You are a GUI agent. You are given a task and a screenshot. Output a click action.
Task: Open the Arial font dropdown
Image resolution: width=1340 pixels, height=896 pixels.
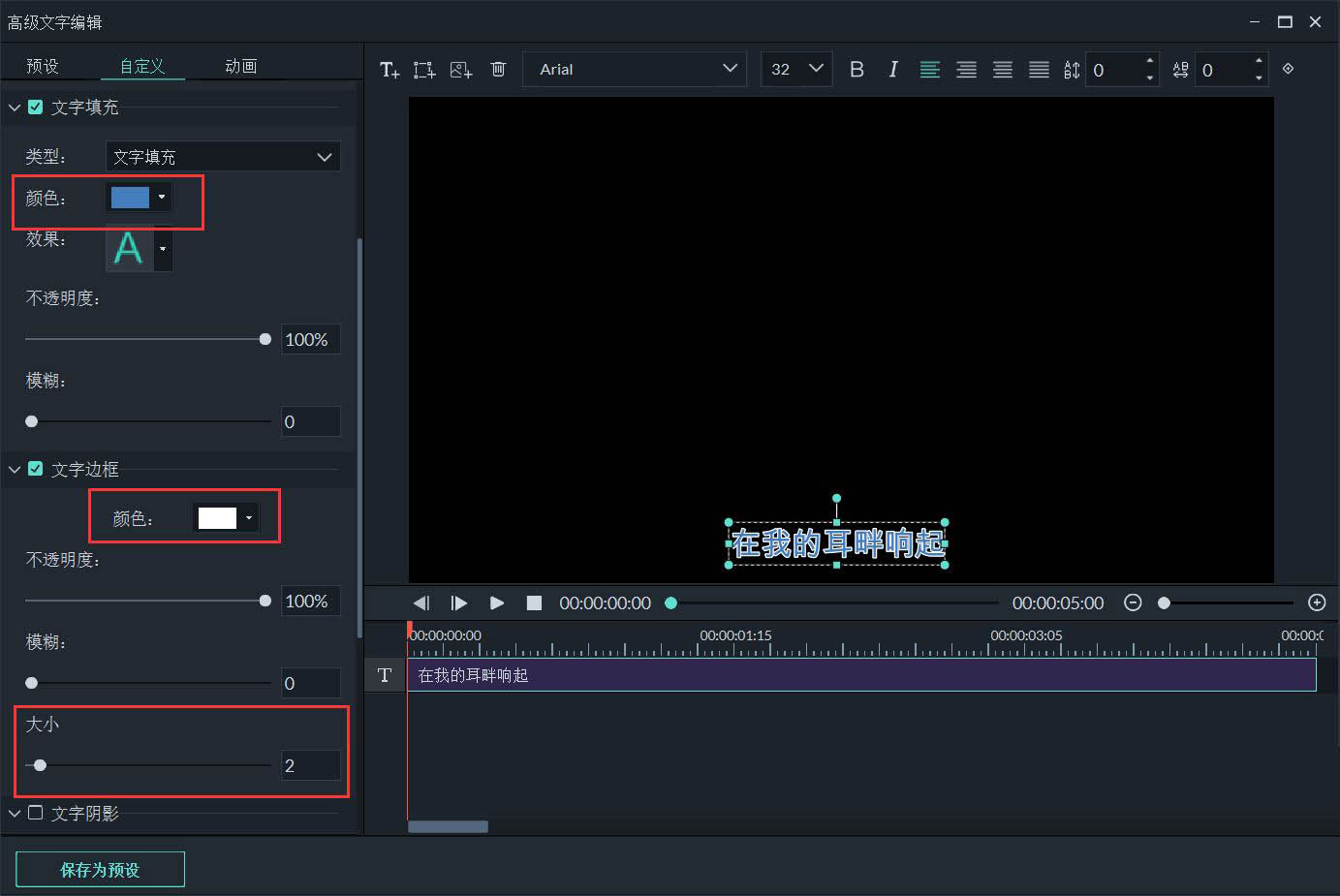coord(635,69)
